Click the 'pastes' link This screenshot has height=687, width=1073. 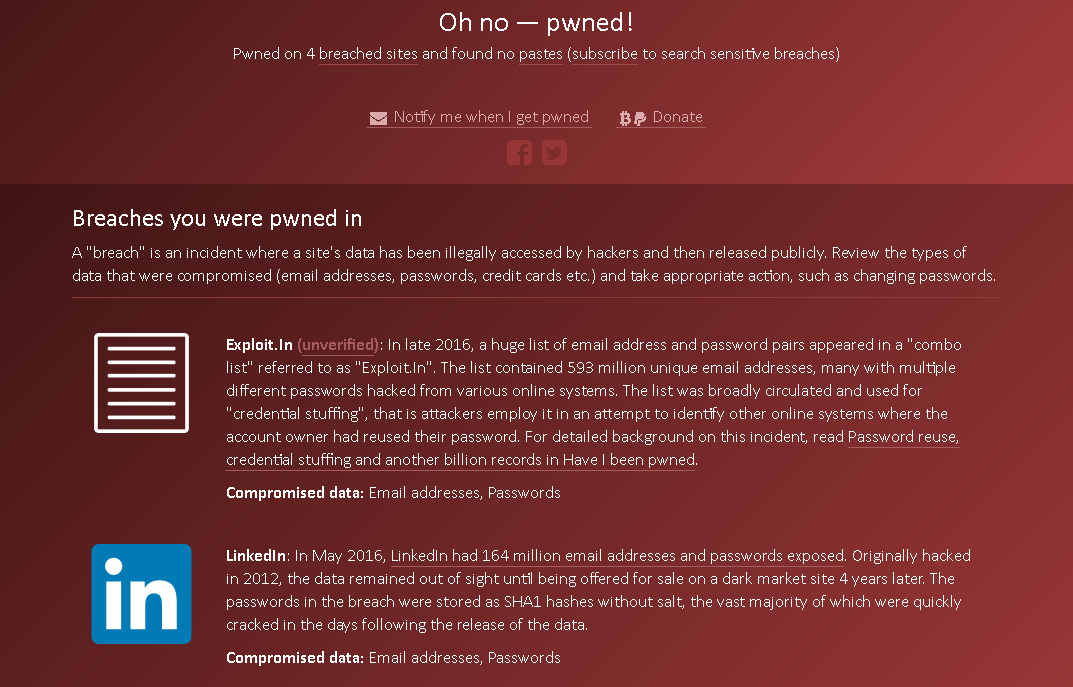point(540,54)
